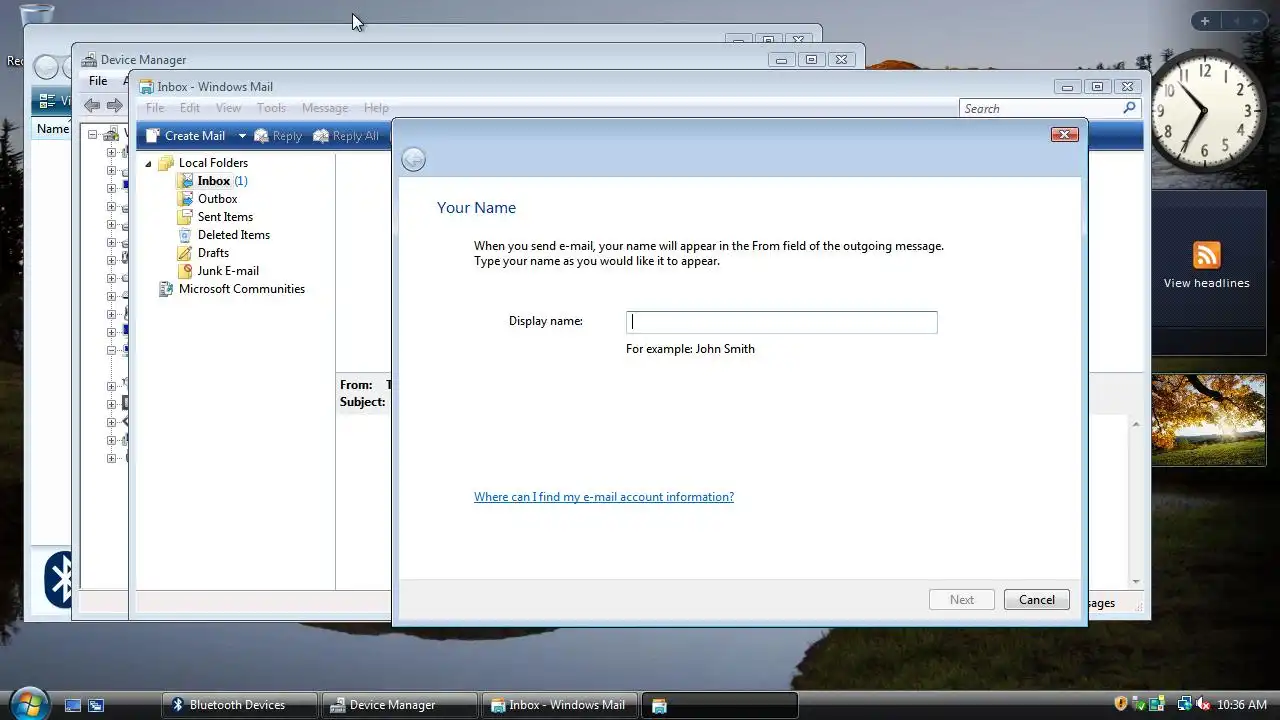Open the Create Mail dropdown arrow
The height and width of the screenshot is (720, 1280).
click(x=241, y=136)
